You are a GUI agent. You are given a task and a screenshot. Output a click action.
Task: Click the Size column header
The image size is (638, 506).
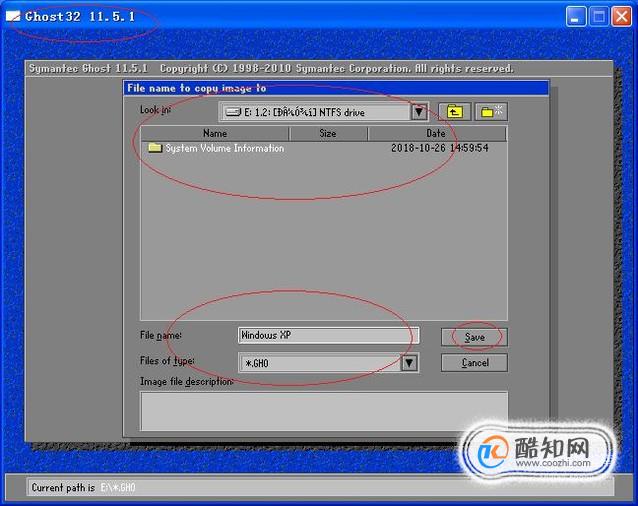[x=328, y=133]
